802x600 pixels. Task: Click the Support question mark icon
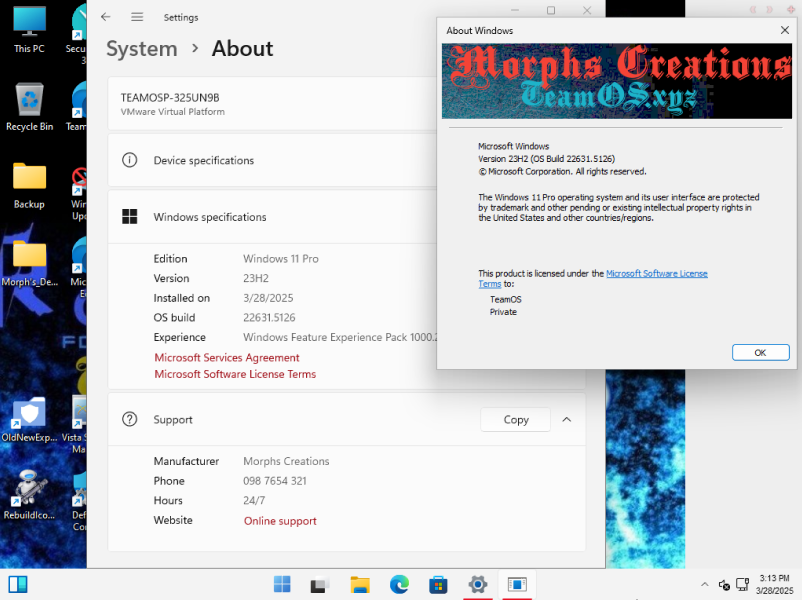pos(129,419)
